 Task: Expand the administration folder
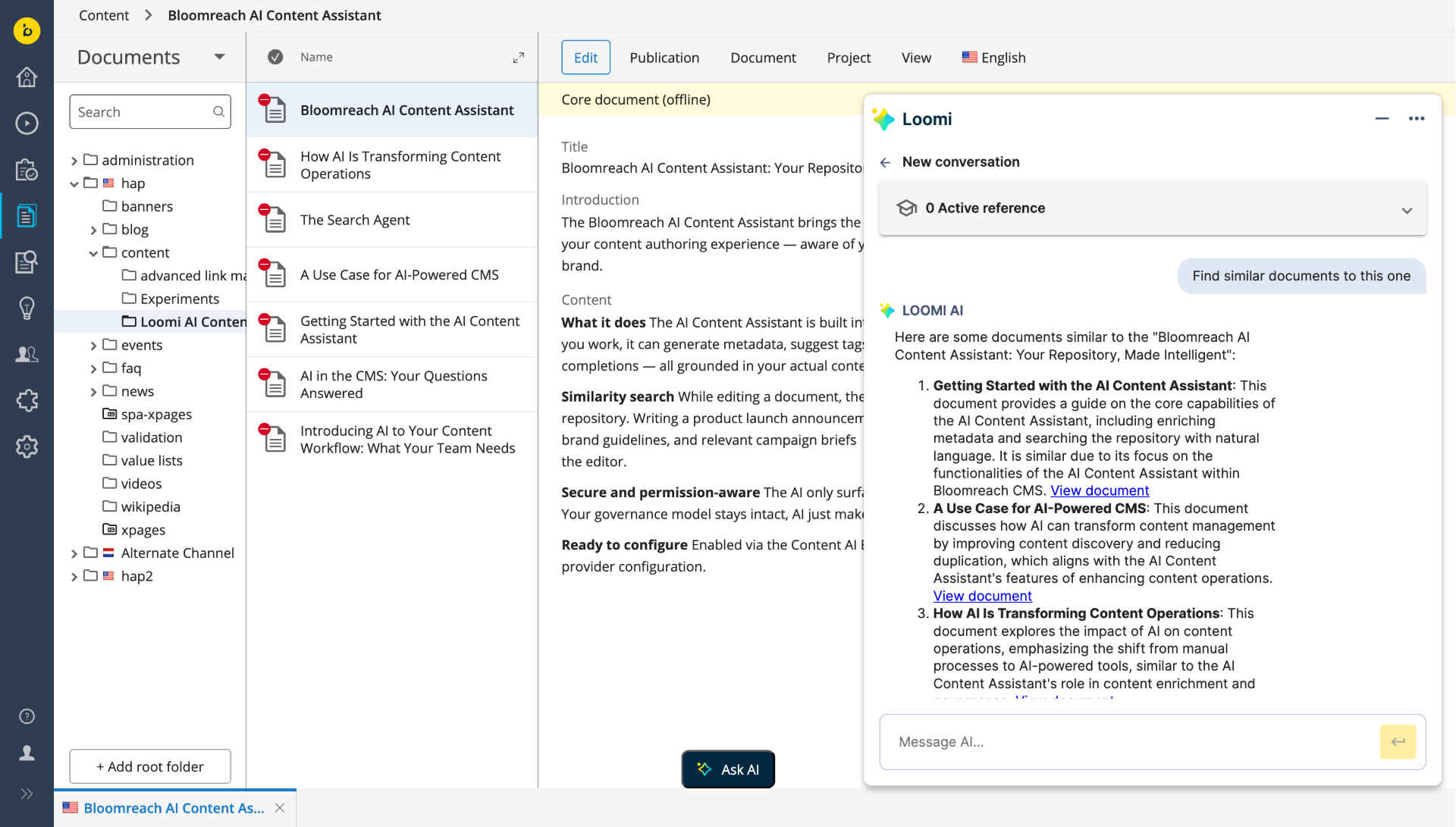(x=74, y=161)
